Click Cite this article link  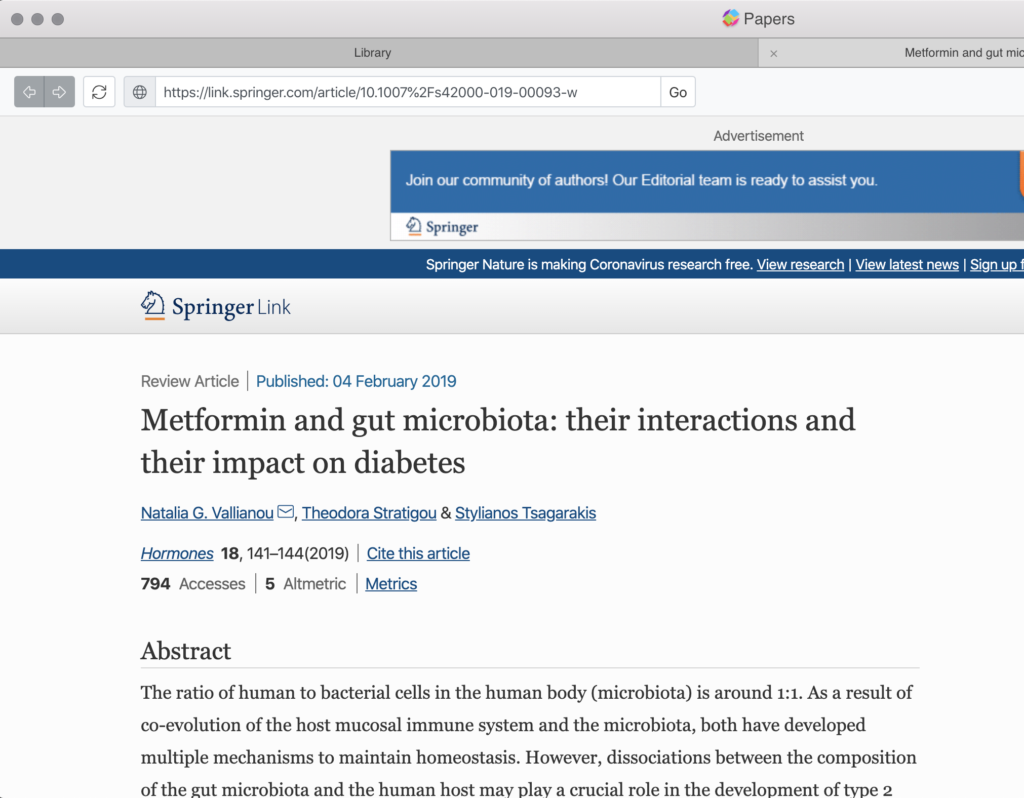tap(418, 554)
